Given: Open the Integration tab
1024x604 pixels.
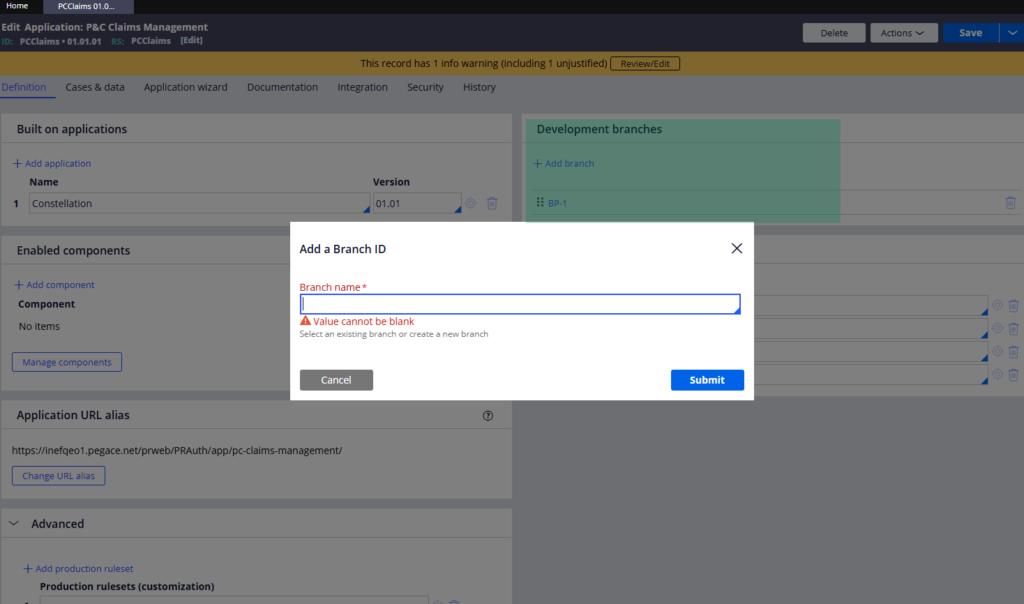Looking at the screenshot, I should pyautogui.click(x=362, y=87).
